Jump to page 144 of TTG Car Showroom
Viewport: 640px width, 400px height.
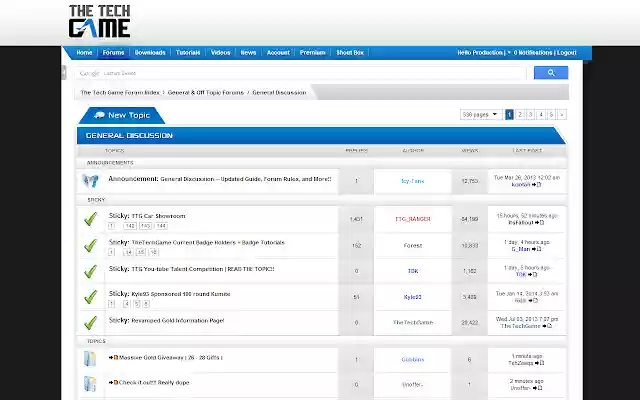(161, 226)
